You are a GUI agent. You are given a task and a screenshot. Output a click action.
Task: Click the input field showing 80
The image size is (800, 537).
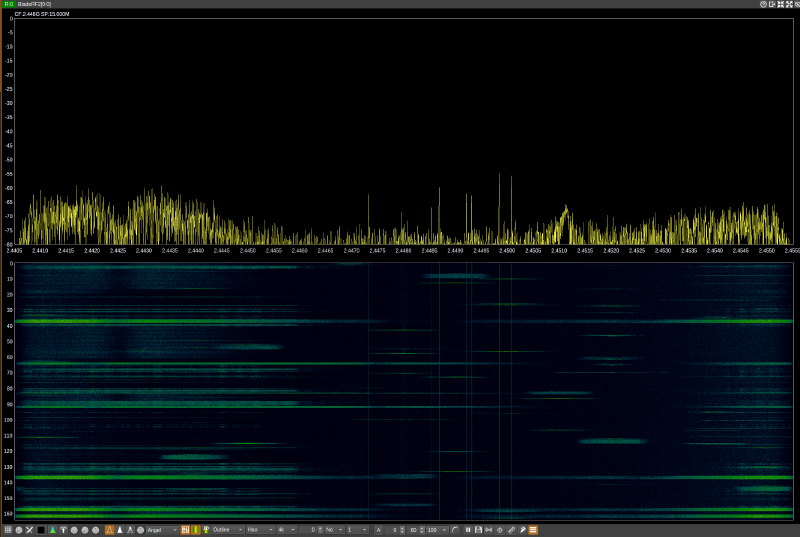point(414,529)
